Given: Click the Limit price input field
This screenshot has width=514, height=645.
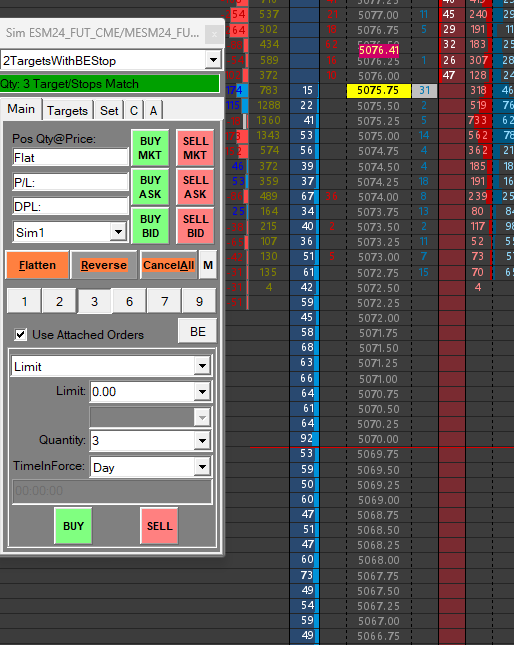Looking at the screenshot, I should click(142, 392).
